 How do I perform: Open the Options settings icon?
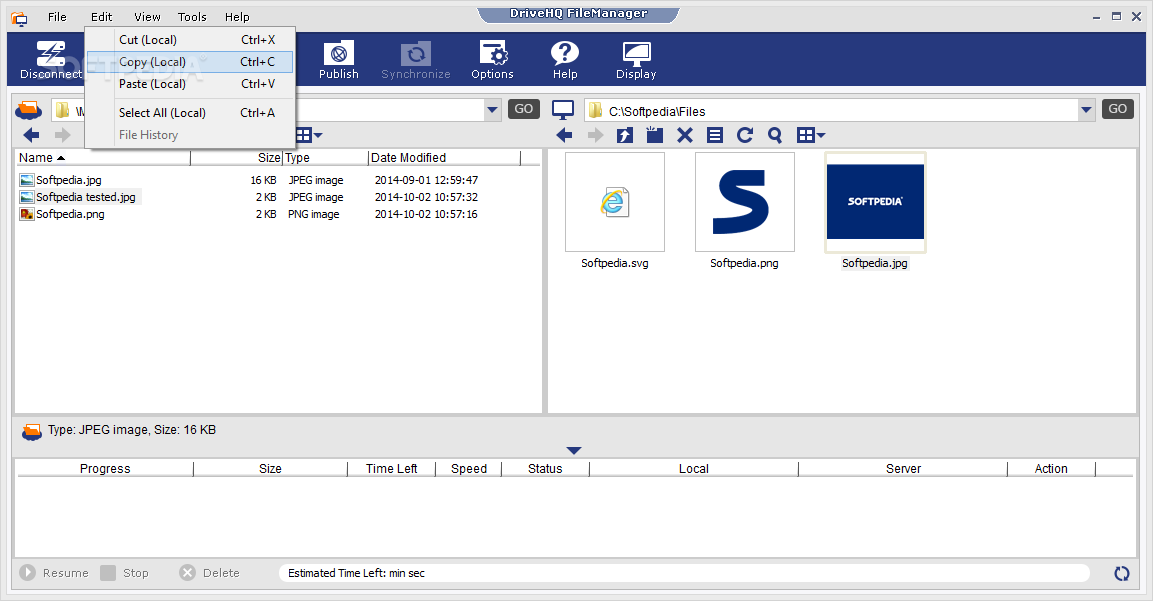coord(493,60)
